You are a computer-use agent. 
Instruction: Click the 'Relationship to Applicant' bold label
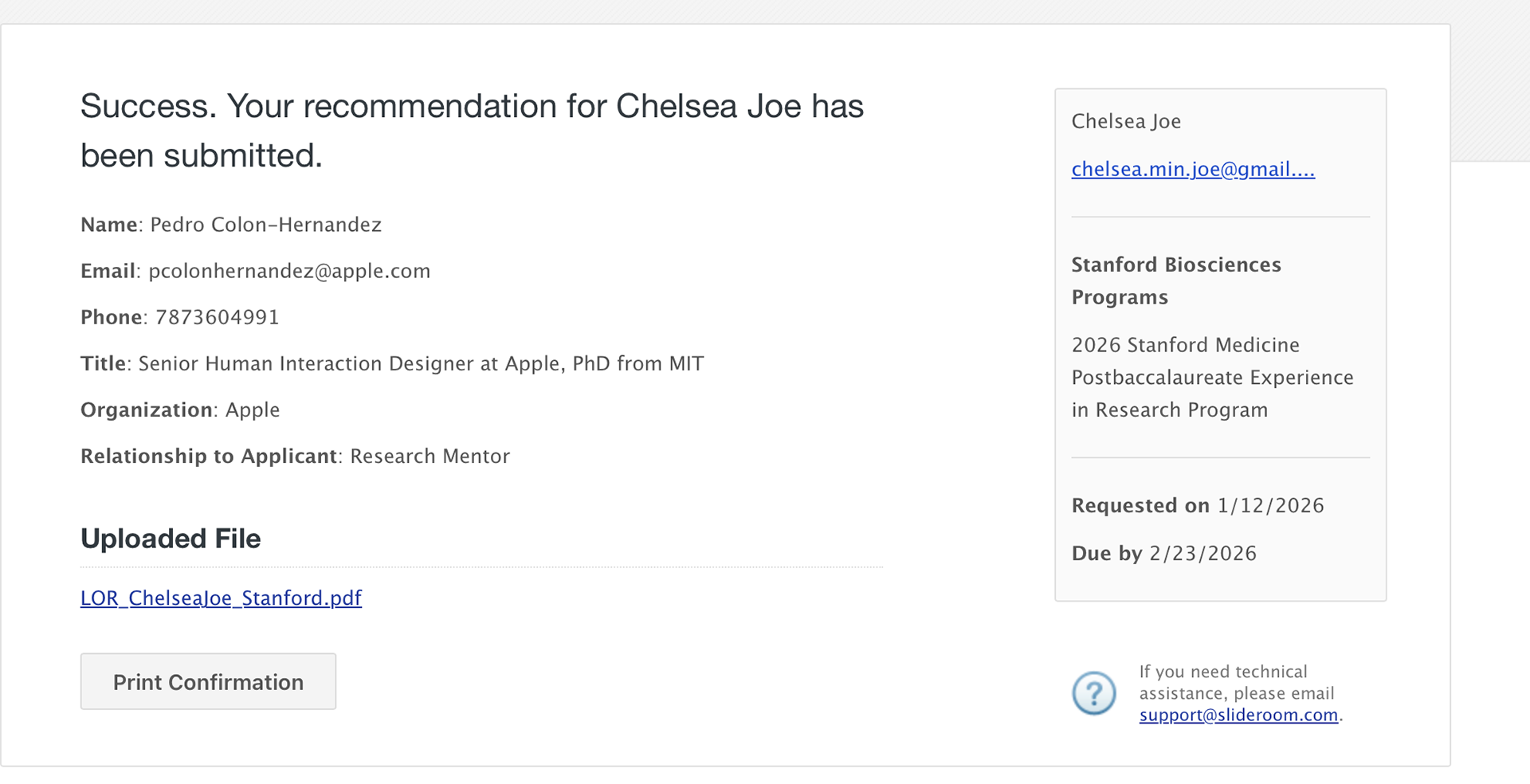[209, 456]
